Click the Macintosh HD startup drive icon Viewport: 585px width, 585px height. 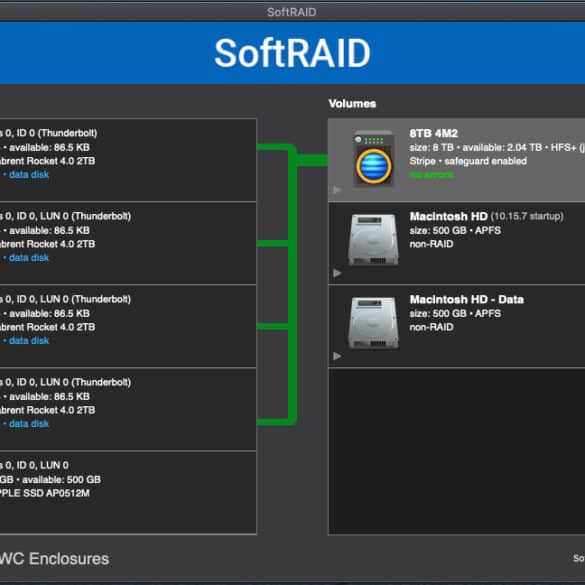coord(373,240)
